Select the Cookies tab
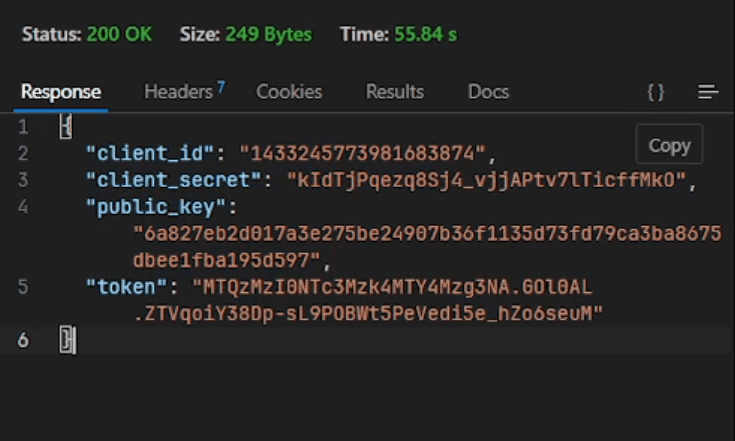The height and width of the screenshot is (441, 735). coord(289,92)
